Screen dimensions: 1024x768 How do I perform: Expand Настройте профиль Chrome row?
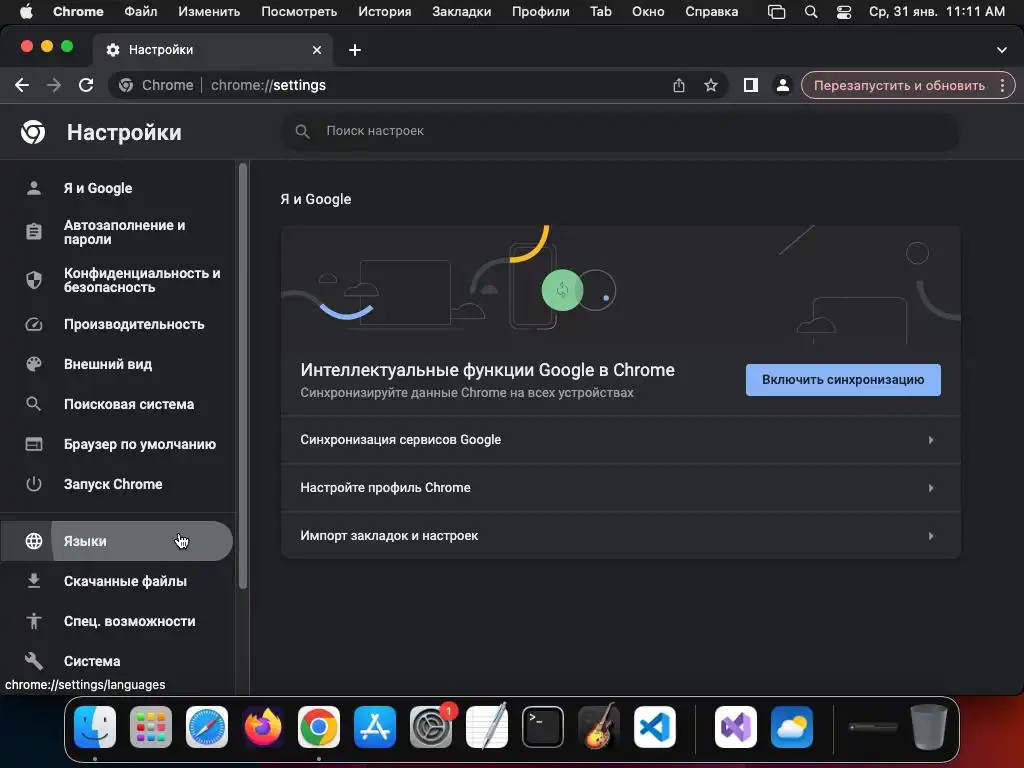620,488
